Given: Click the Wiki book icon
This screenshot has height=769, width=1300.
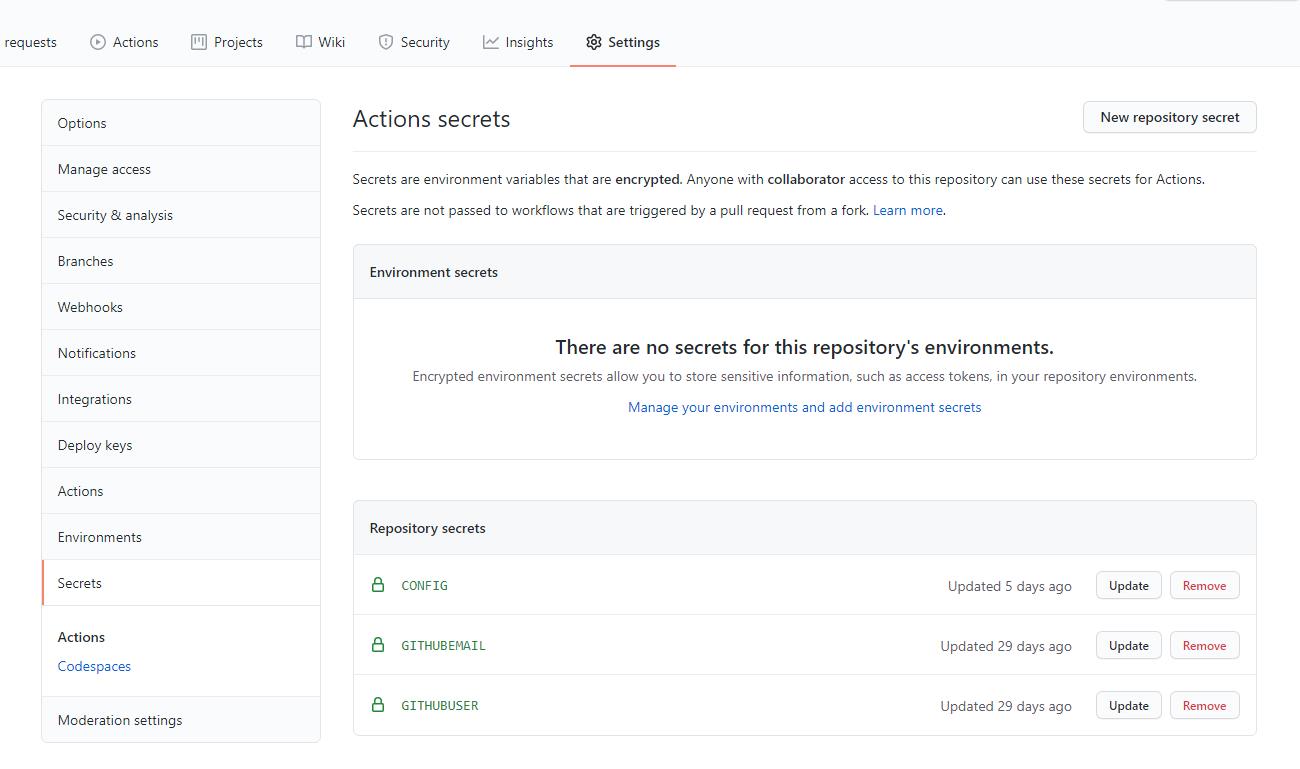Looking at the screenshot, I should [304, 42].
